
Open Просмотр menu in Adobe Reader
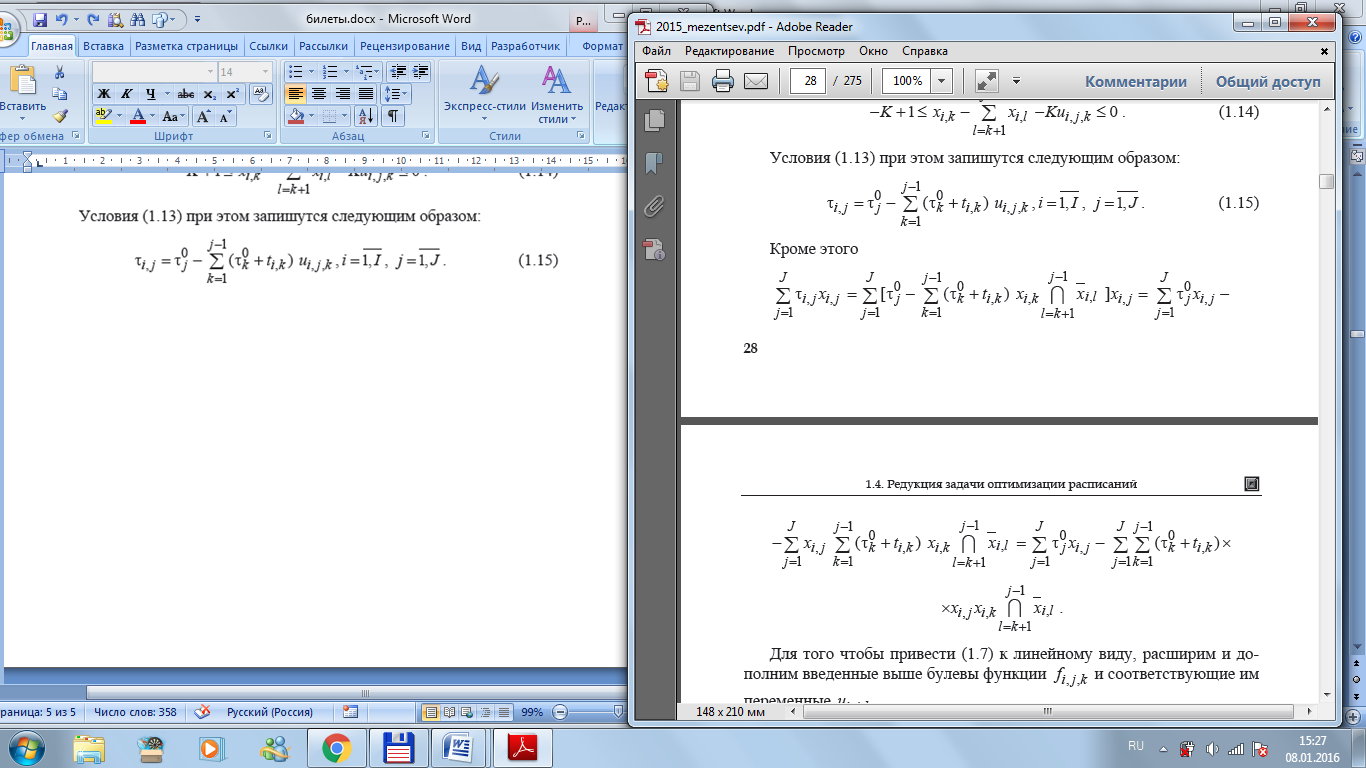[816, 51]
